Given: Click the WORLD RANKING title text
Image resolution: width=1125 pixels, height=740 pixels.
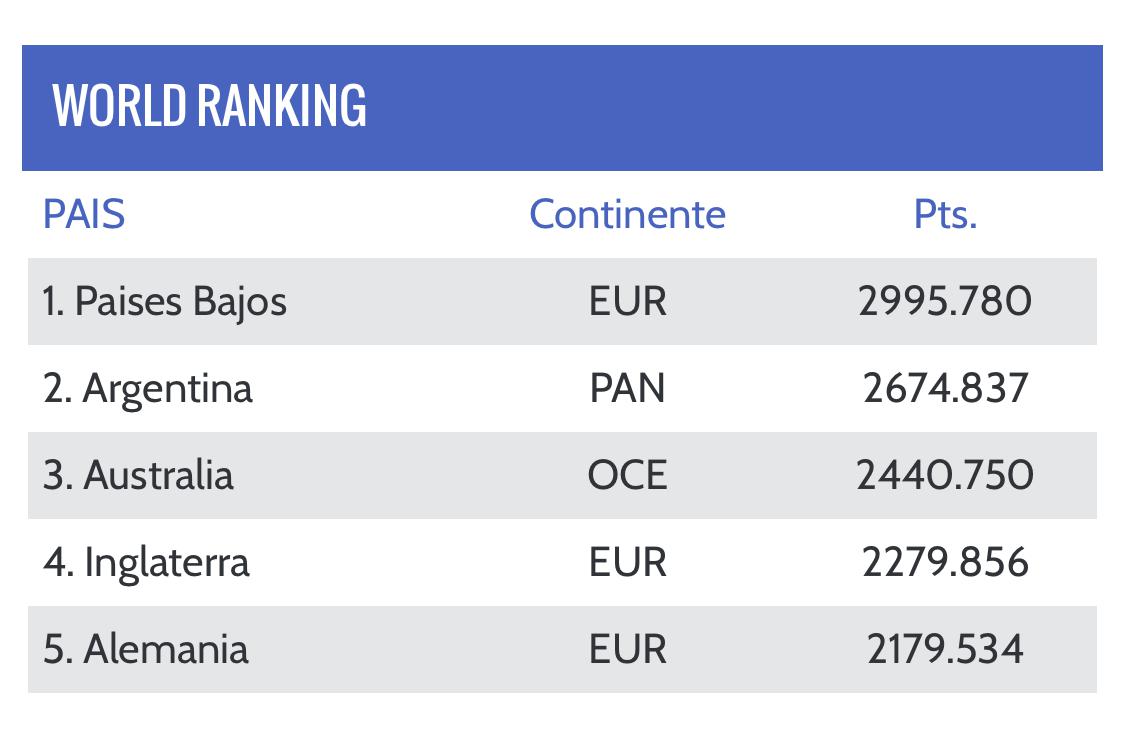Looking at the screenshot, I should [x=210, y=106].
